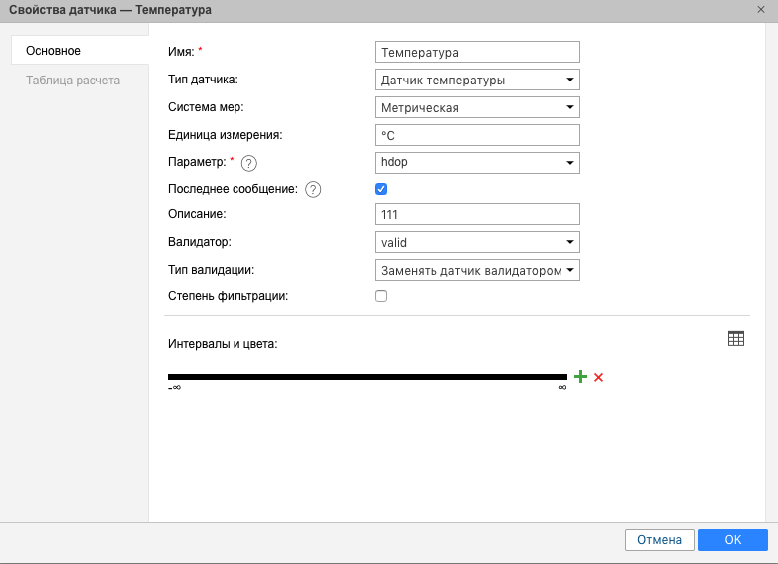Add a new interval with green plus
778x564 pixels.
[x=580, y=377]
